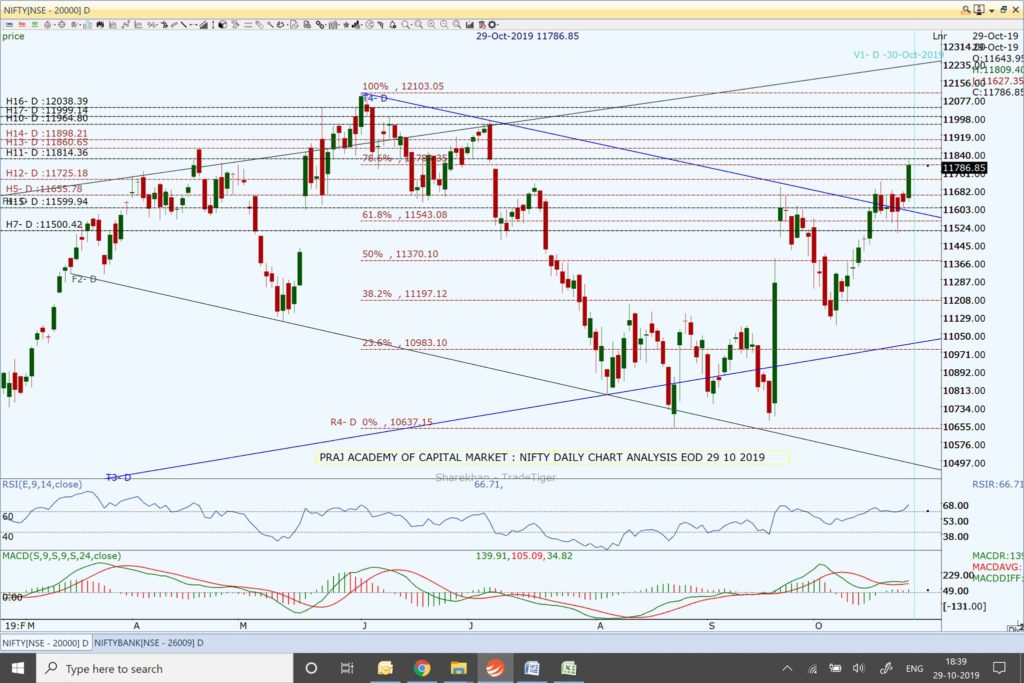
Task: Click the F2- D trendline label
Action: [84, 279]
